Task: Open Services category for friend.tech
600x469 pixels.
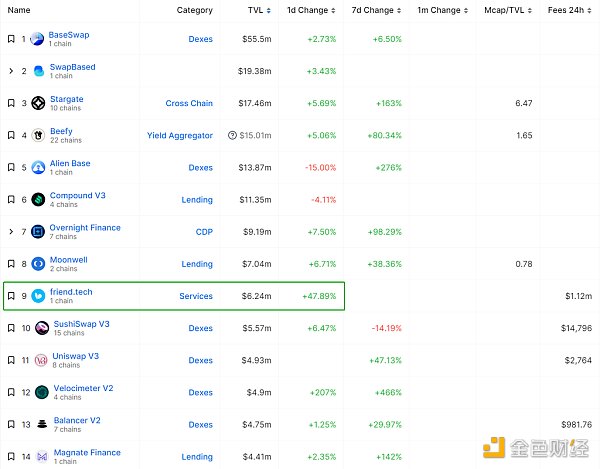Action: 196,296
